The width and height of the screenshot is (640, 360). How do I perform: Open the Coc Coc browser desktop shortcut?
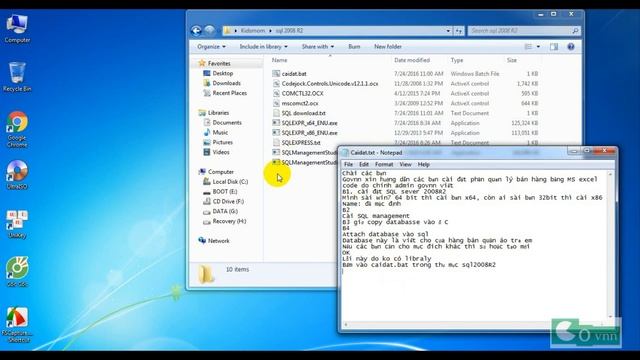[x=17, y=271]
